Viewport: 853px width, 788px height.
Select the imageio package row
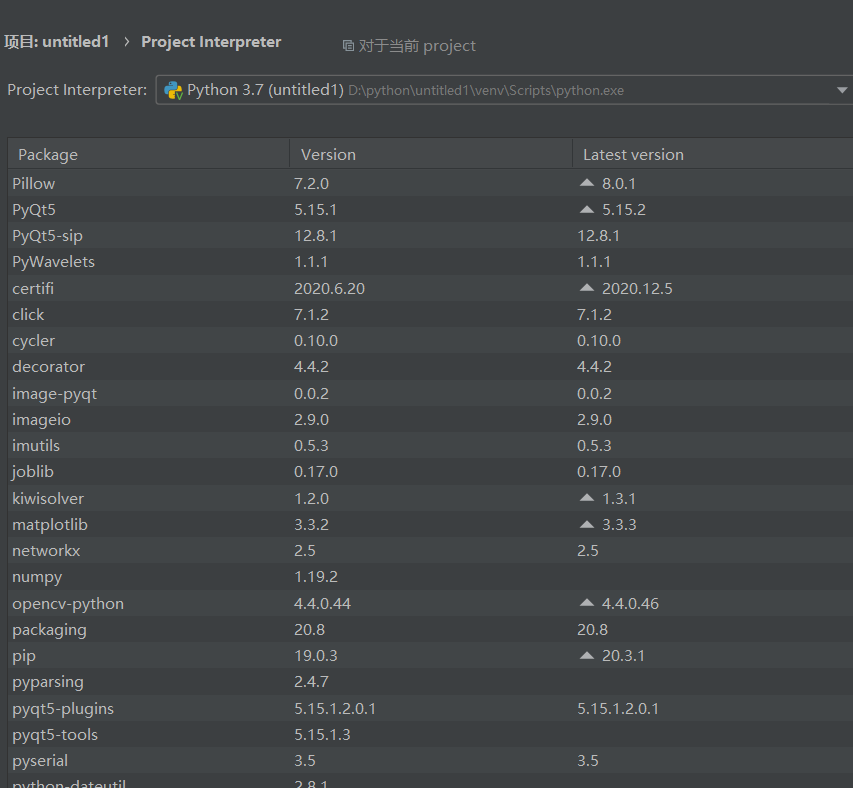[431, 419]
